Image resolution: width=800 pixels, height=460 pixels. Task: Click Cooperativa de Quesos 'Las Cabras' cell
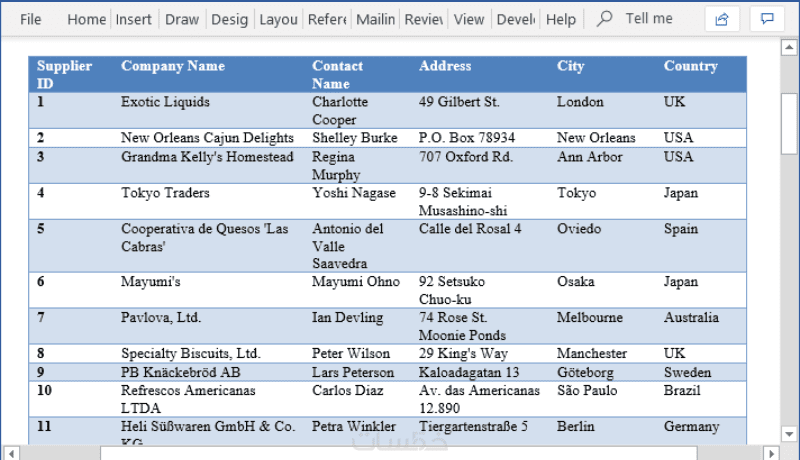(x=209, y=246)
